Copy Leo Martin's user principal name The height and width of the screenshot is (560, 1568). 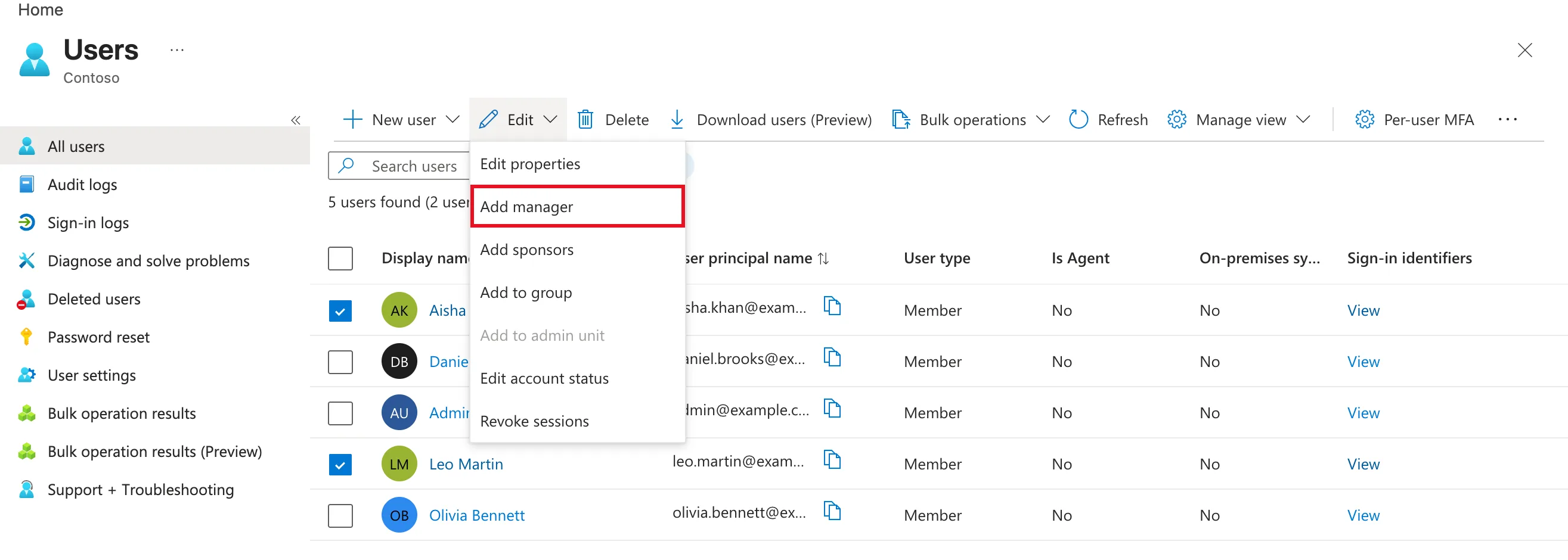coord(832,460)
